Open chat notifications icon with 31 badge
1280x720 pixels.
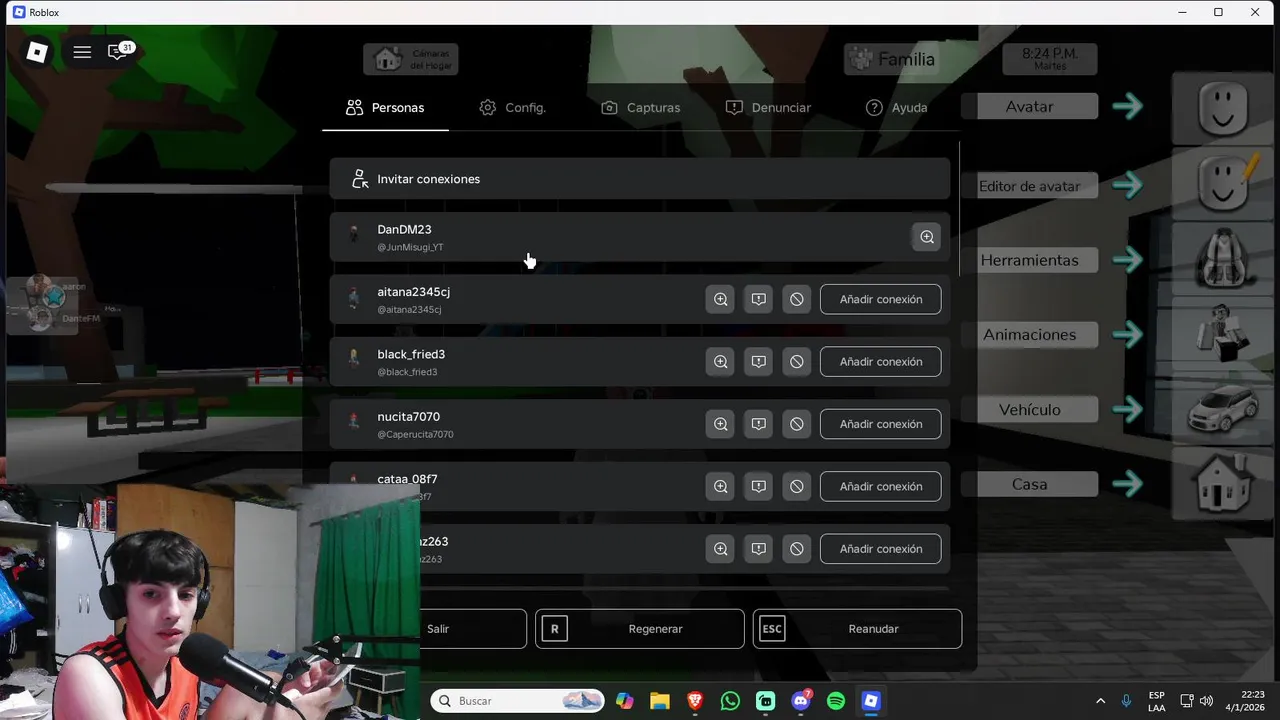pyautogui.click(x=119, y=52)
